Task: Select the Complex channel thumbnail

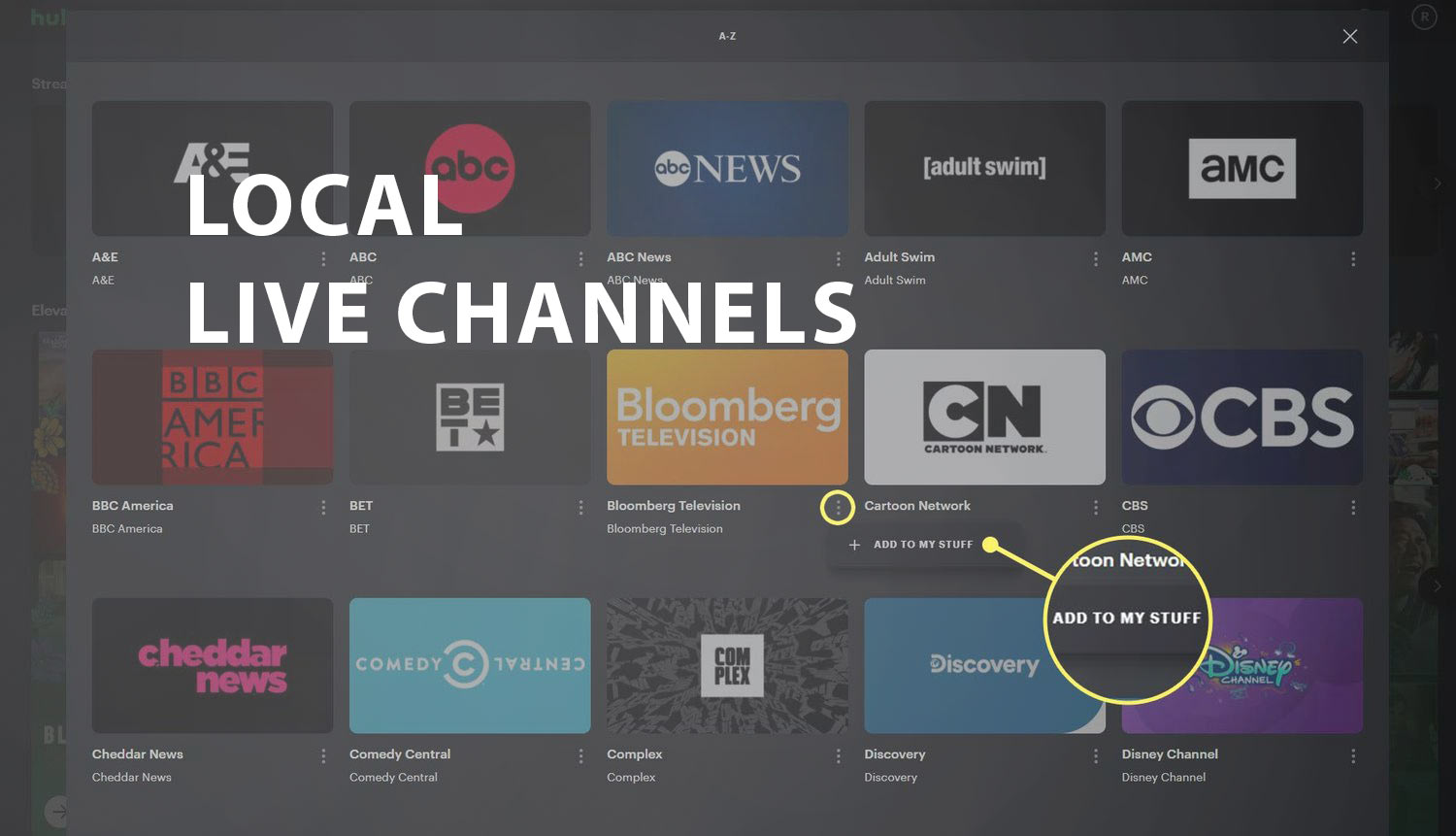Action: point(727,665)
